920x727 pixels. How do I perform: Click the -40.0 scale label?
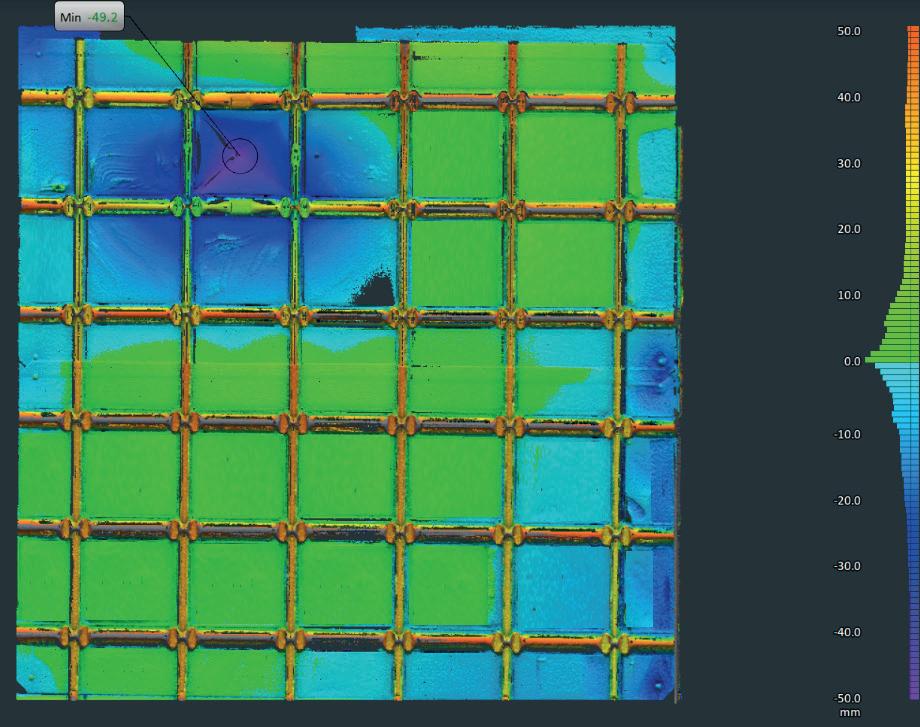[x=847, y=633]
